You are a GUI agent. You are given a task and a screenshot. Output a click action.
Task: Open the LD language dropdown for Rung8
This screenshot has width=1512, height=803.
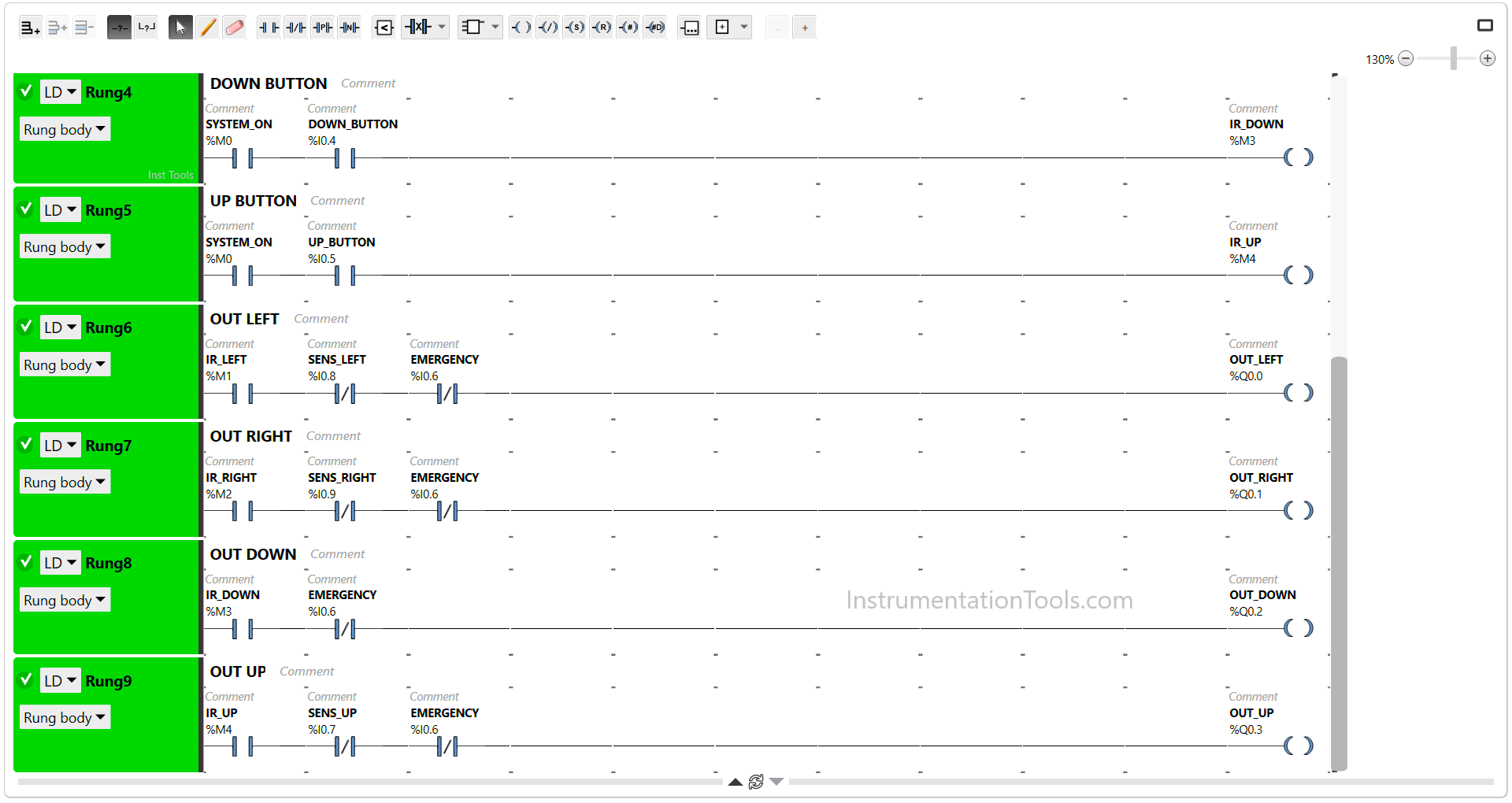point(61,563)
